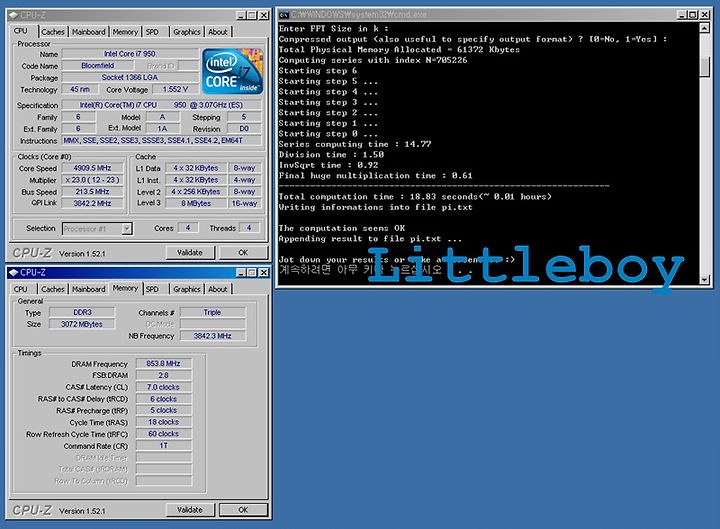Click CAS# Latency value 7.0 clocks
Screen dimensions: 720x529
click(x=164, y=387)
